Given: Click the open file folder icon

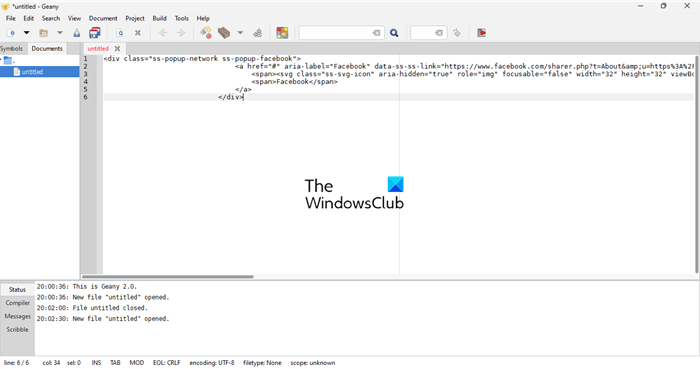Looking at the screenshot, I should 43,33.
